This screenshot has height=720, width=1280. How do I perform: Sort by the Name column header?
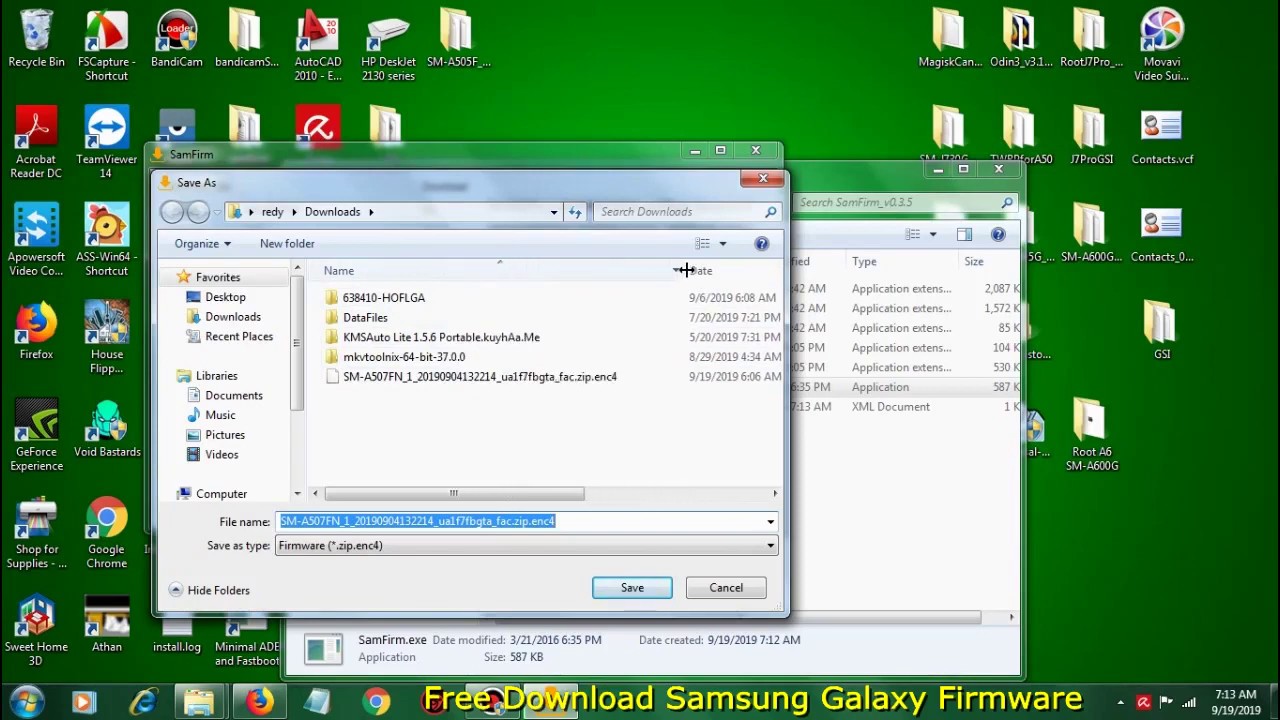click(338, 271)
